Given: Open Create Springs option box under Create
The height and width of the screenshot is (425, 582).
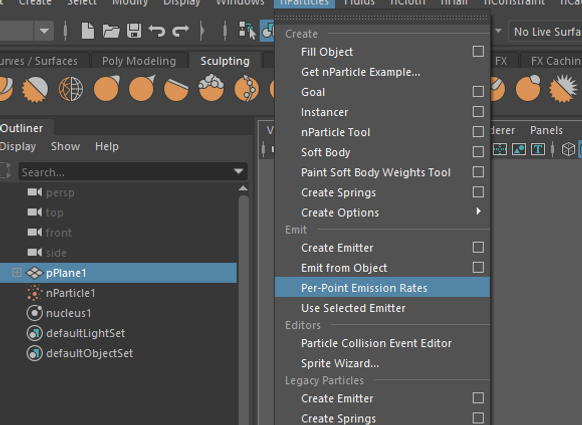Looking at the screenshot, I should click(478, 192).
